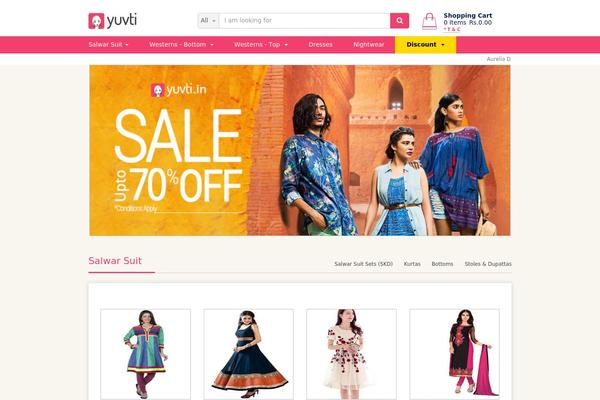Select the black suit with pink dupatta thumbnail
Image resolution: width=600 pixels, height=400 pixels.
tap(455, 354)
